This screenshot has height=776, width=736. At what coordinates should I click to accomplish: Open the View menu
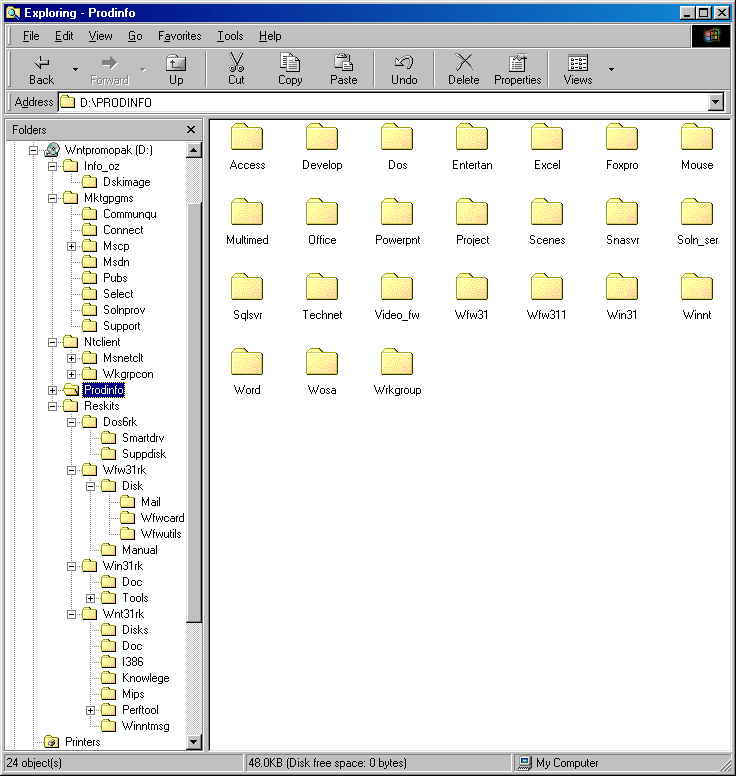(100, 36)
